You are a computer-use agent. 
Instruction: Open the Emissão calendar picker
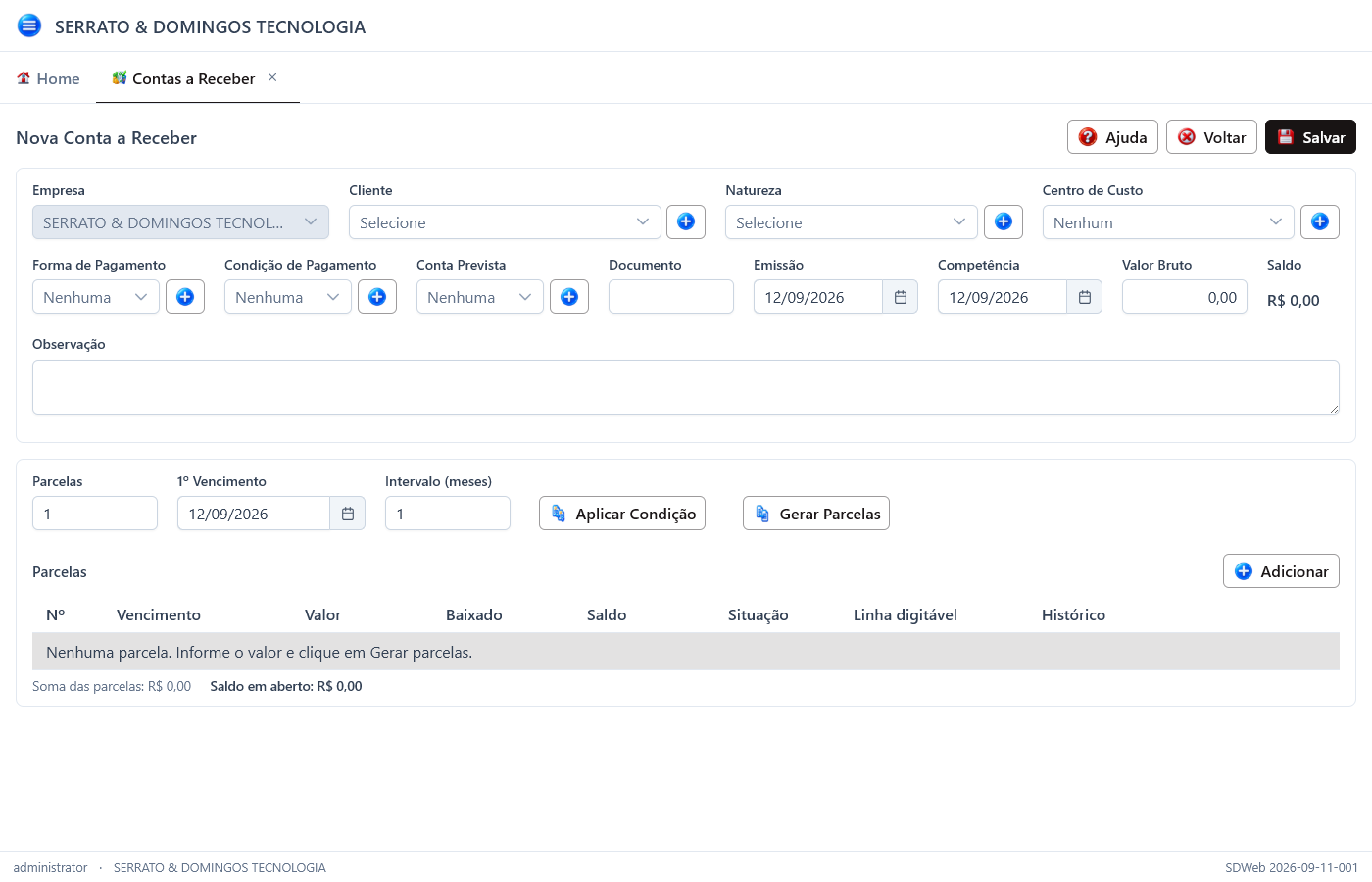901,297
